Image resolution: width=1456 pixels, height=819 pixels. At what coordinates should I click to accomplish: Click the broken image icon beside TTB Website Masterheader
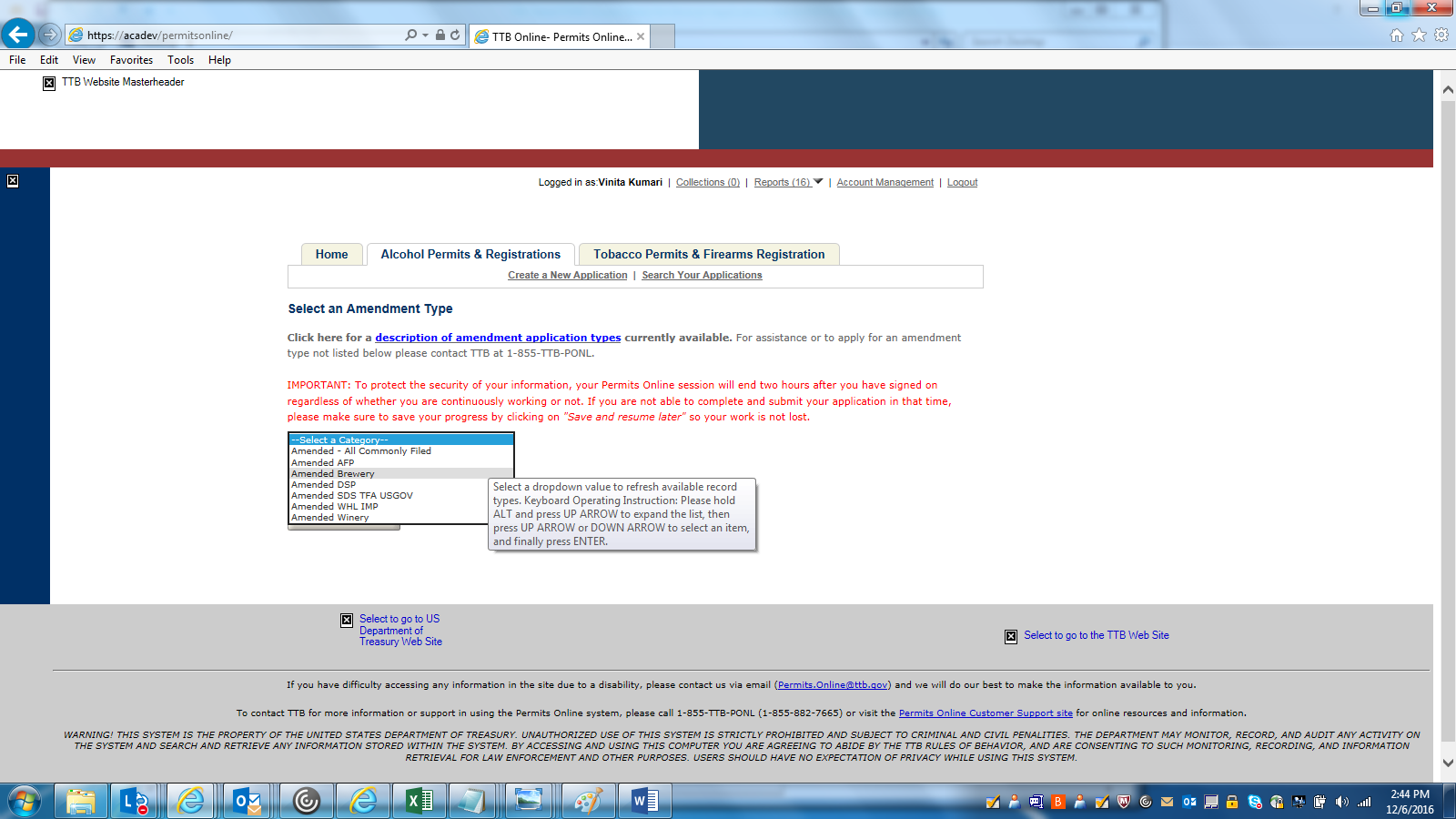(49, 83)
